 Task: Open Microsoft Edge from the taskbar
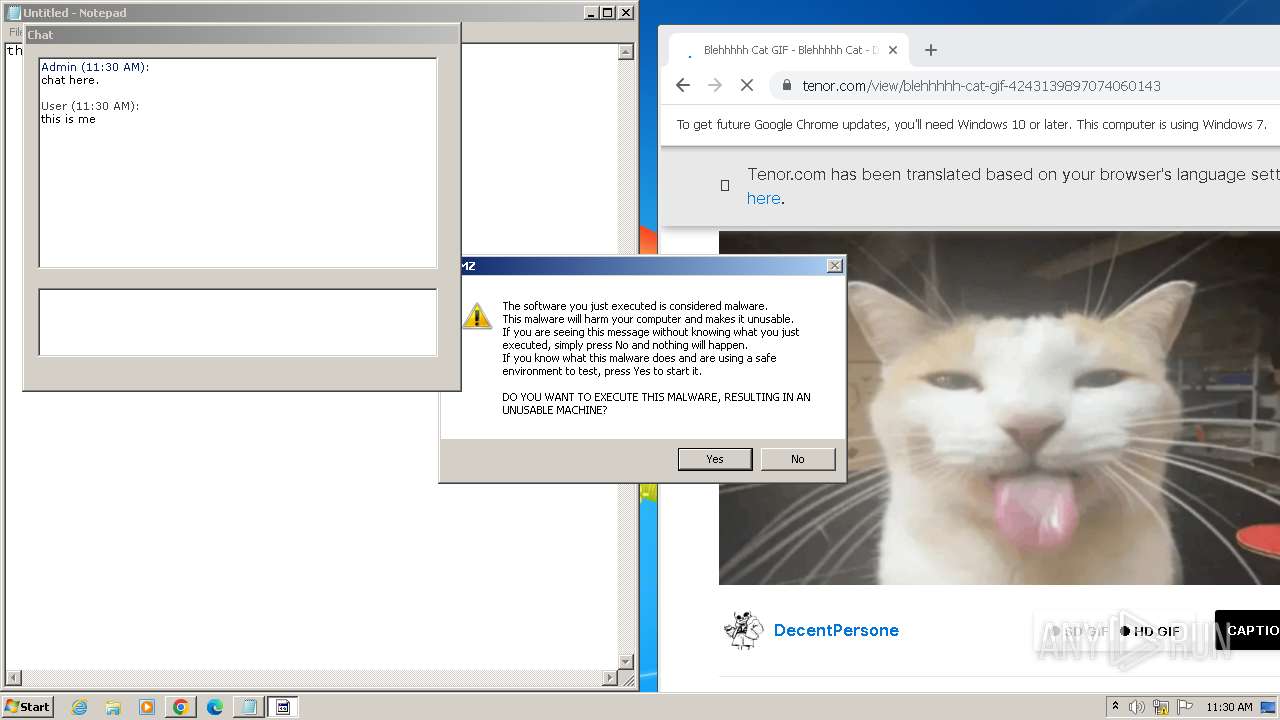(215, 707)
